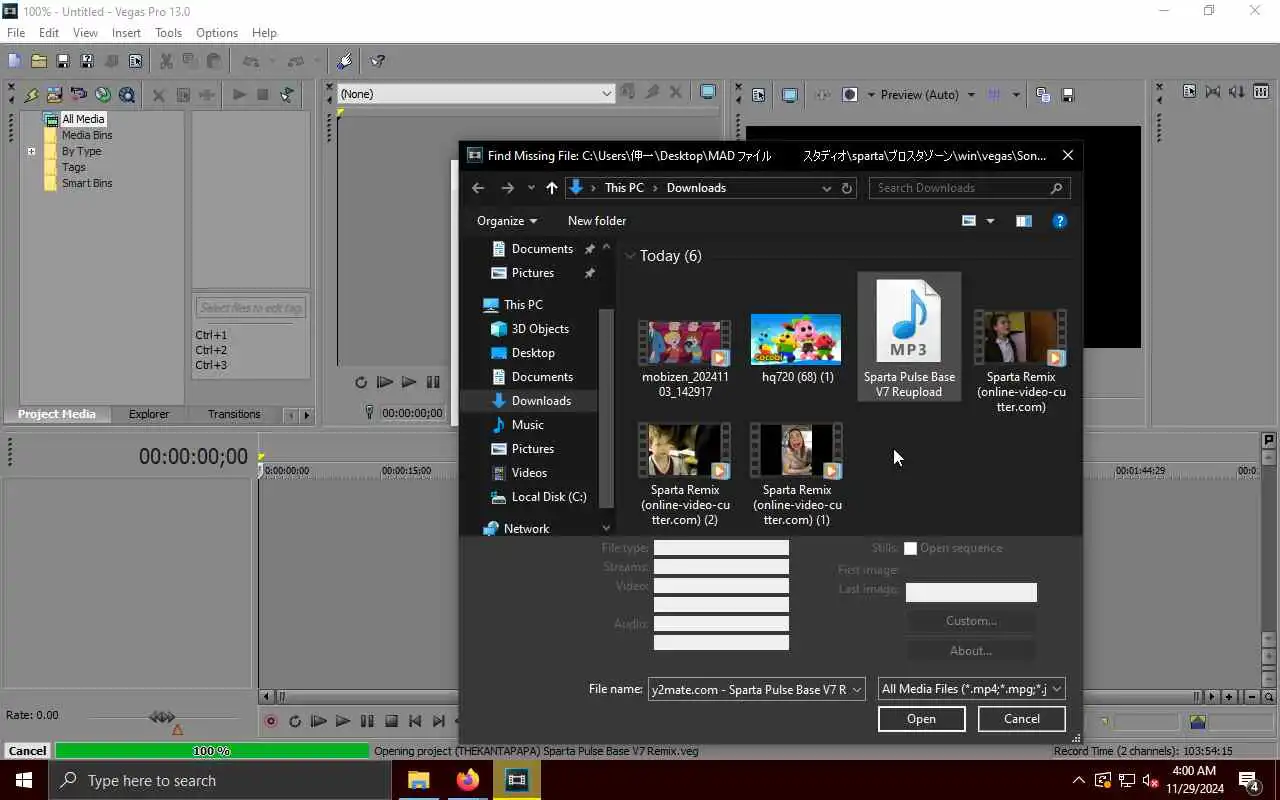Click Stop in timeline transport bar
This screenshot has width=1280, height=800.
pos(391,721)
